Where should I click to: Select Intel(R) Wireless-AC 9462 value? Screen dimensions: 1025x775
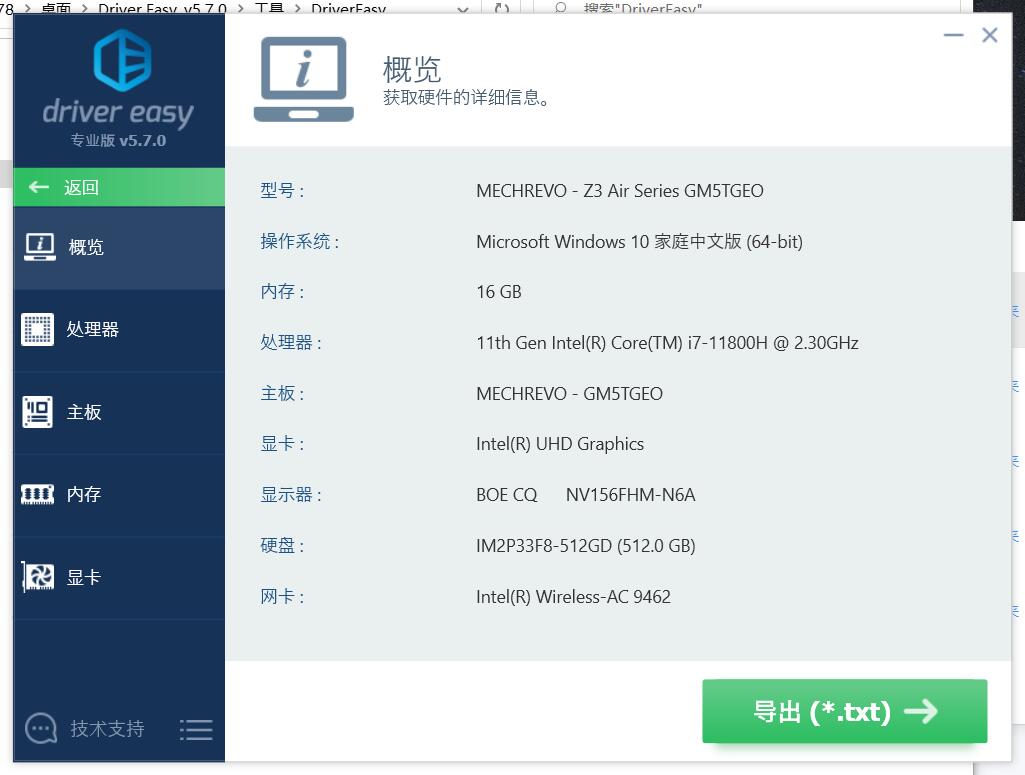click(573, 597)
